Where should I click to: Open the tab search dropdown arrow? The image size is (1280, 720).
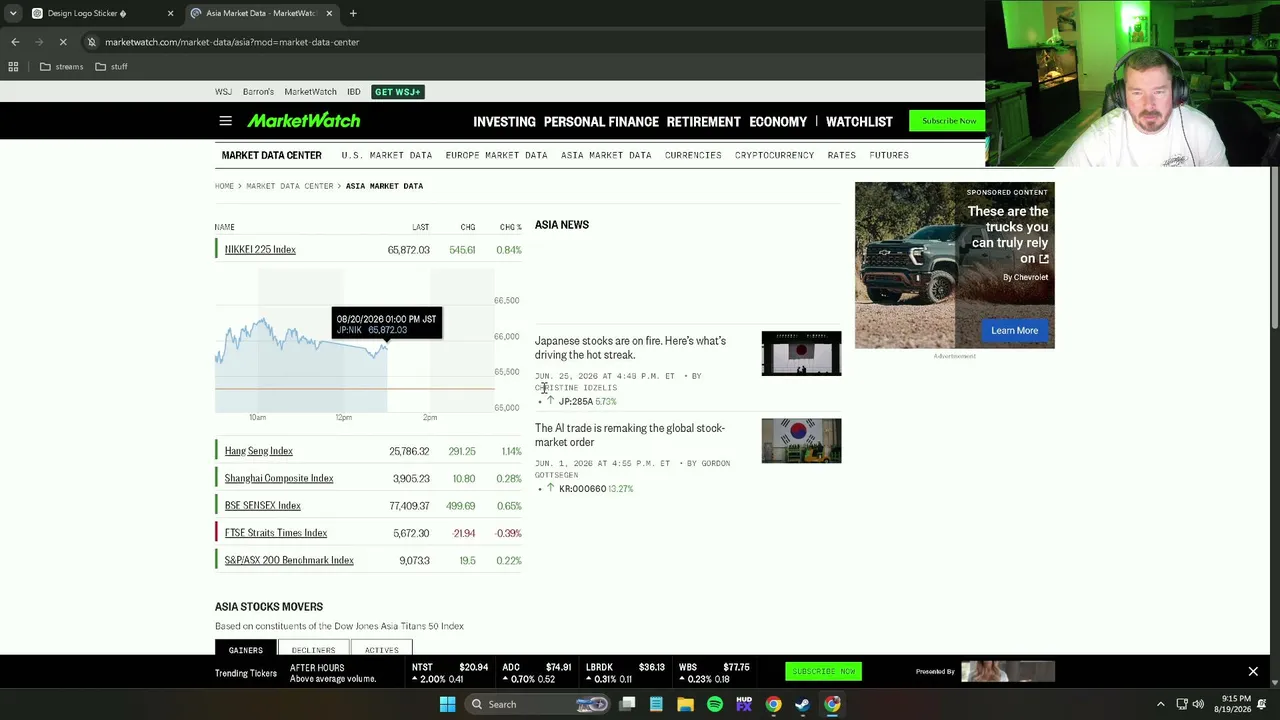tap(12, 13)
